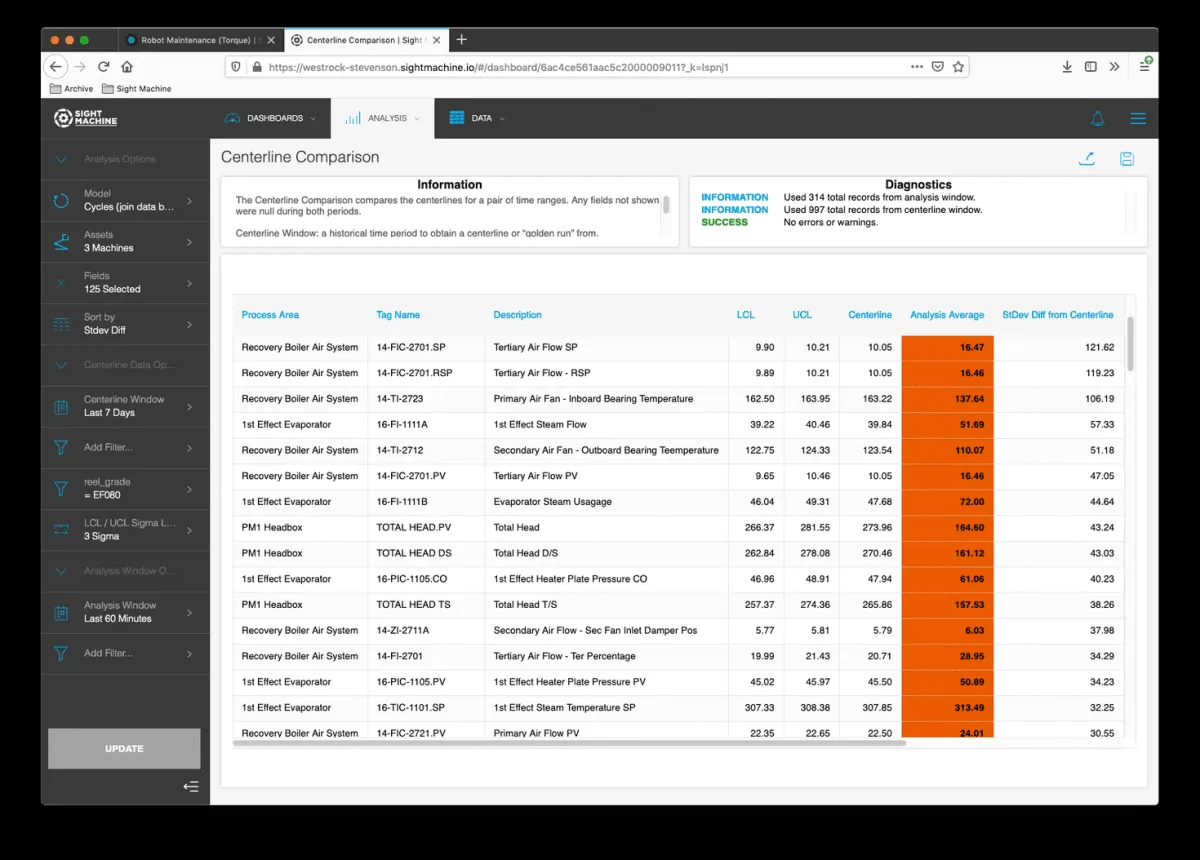Viewport: 1200px width, 860px height.
Task: Open the Archive bookmarks folder
Action: (71, 89)
